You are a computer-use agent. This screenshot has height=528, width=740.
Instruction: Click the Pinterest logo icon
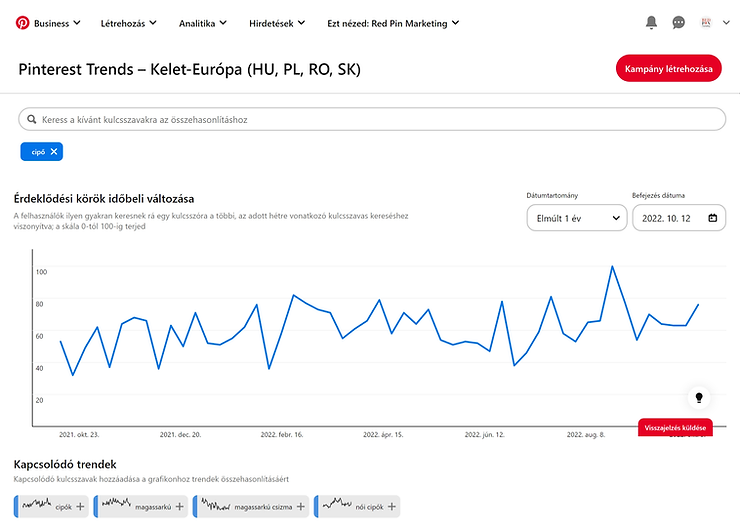(x=22, y=23)
